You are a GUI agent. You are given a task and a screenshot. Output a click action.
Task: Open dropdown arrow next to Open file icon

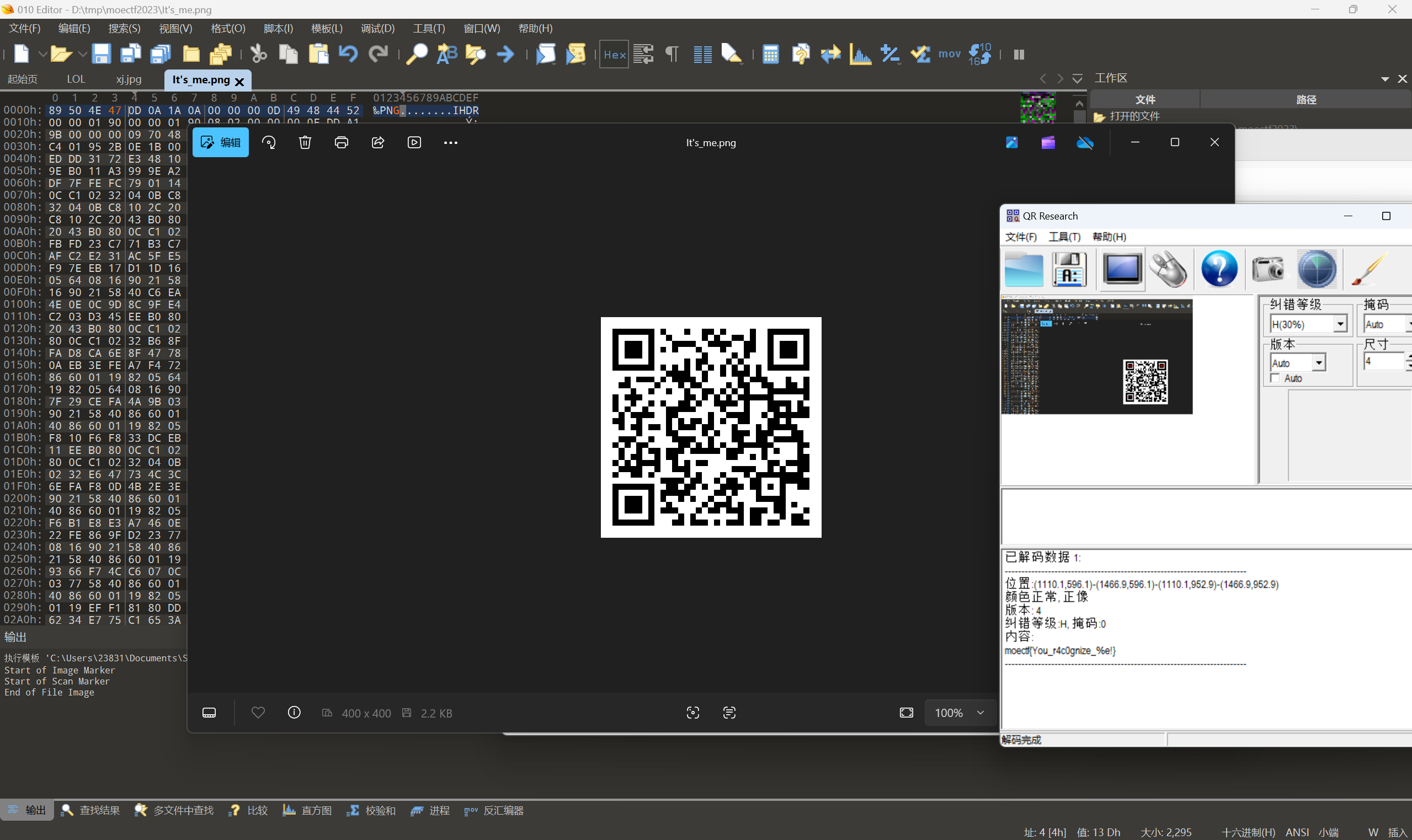click(82, 55)
